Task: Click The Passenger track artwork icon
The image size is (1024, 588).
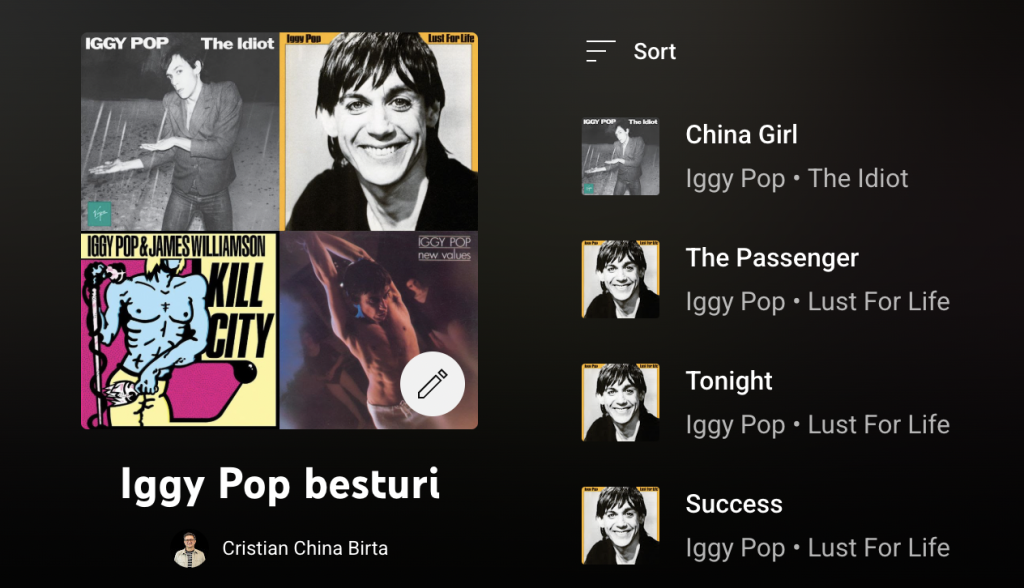Action: (x=620, y=279)
